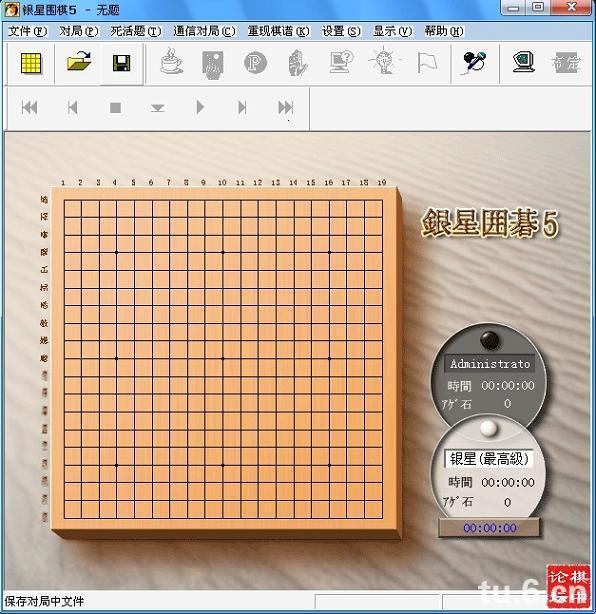Screen dimensions: 596x614
Task: Save the game with floppy disk icon
Action: (121, 63)
